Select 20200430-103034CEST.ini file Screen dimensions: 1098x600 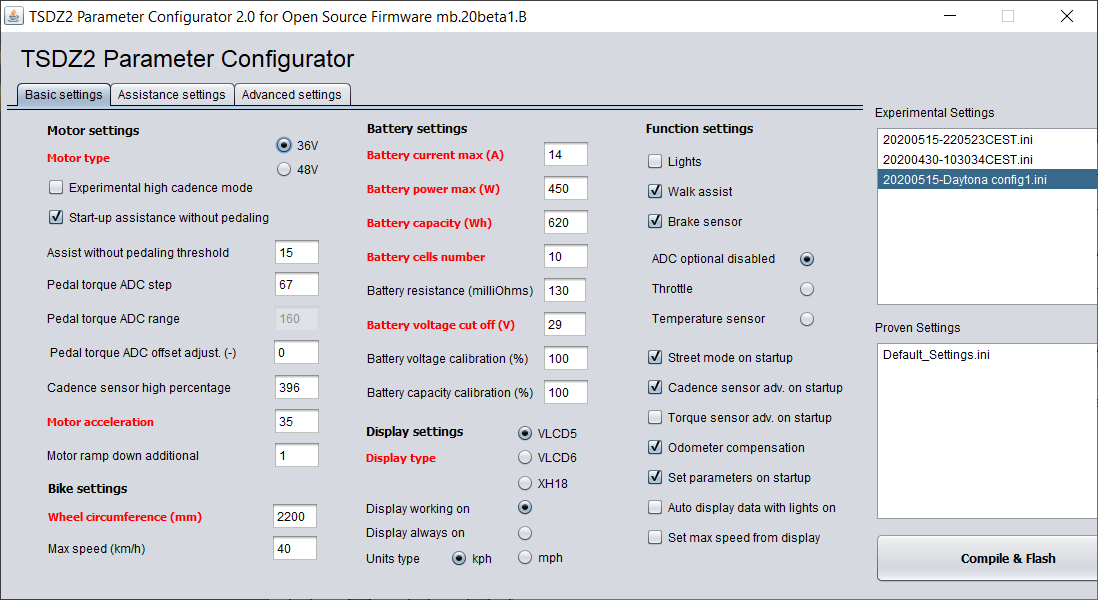pyautogui.click(x=987, y=160)
